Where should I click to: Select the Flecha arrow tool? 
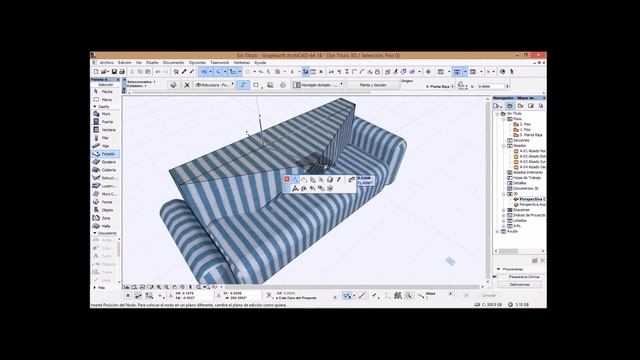[x=105, y=92]
